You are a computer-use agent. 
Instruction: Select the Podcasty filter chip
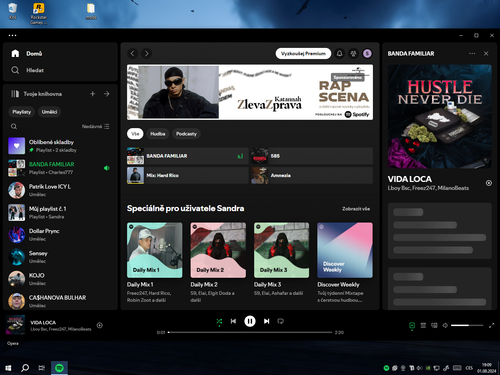[186, 134]
